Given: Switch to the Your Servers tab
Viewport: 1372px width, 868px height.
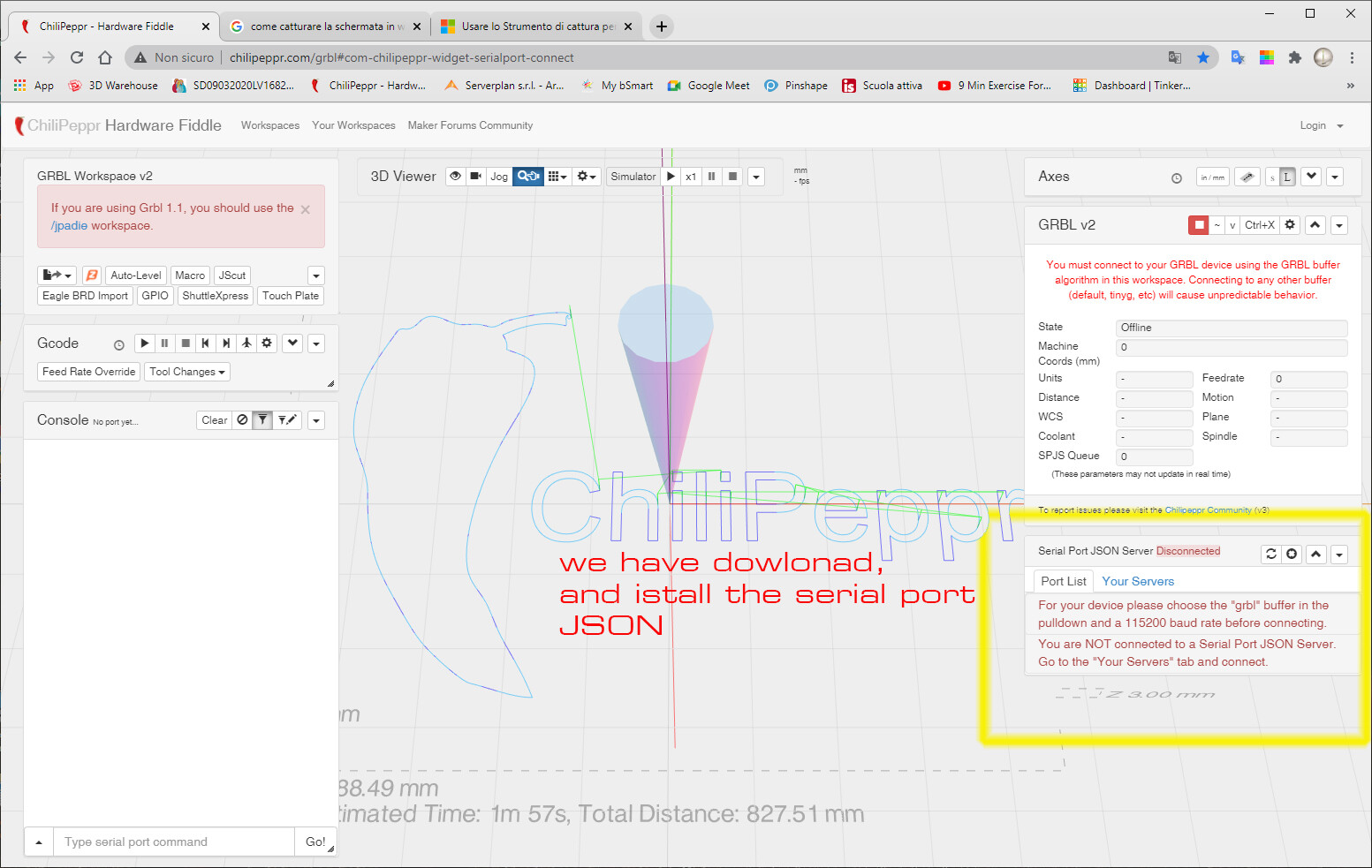Looking at the screenshot, I should click(1138, 581).
